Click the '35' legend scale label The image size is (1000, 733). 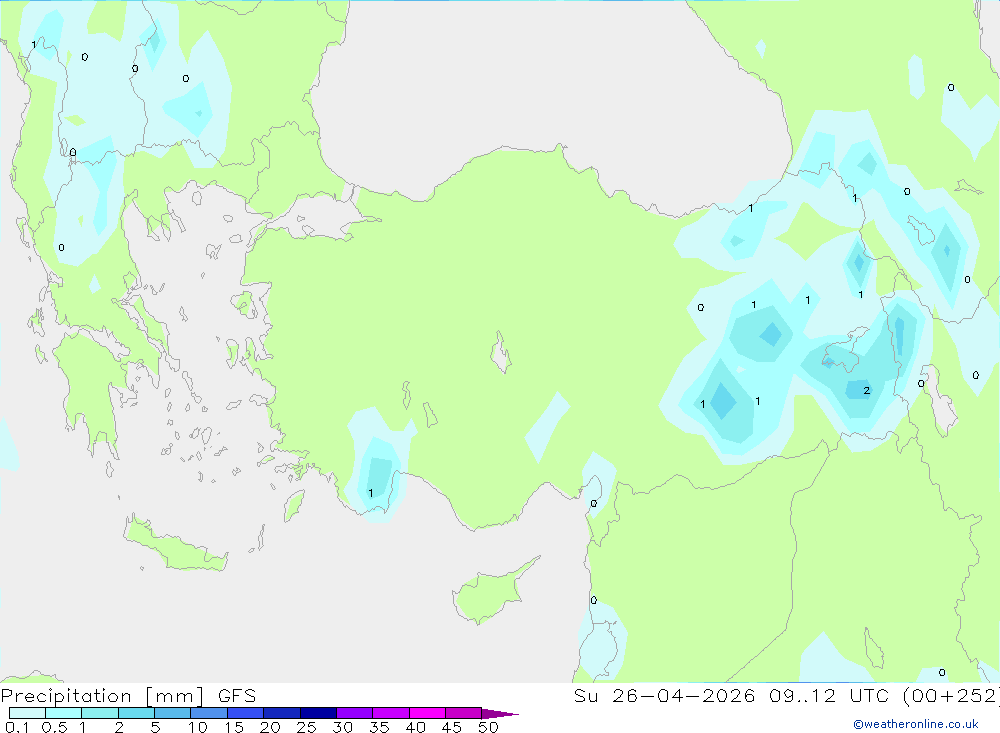pos(379,727)
